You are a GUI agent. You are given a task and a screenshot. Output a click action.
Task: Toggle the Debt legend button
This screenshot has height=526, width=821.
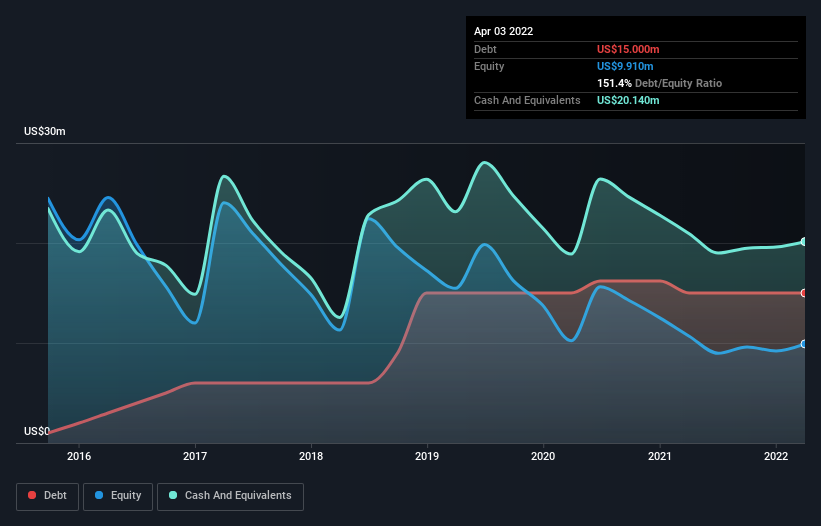coord(48,496)
